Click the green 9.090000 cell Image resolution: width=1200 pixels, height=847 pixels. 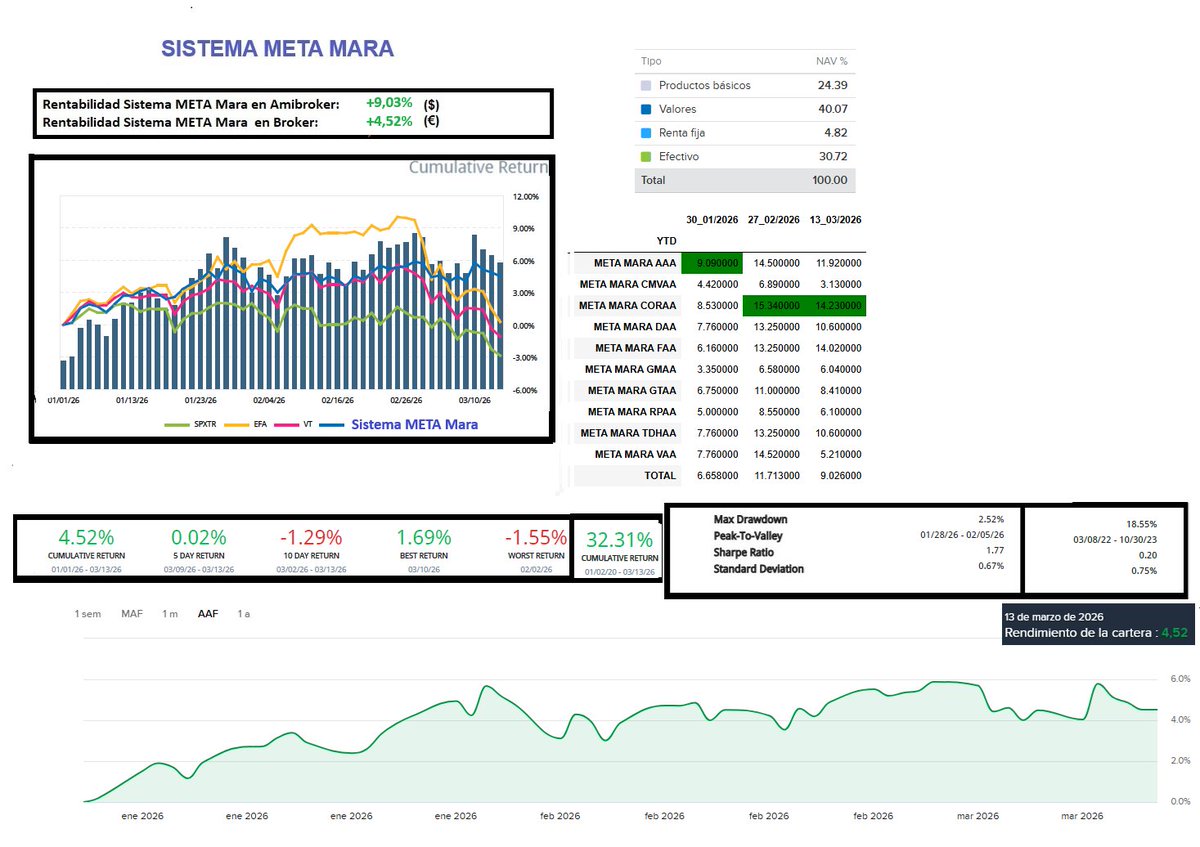coord(712,263)
